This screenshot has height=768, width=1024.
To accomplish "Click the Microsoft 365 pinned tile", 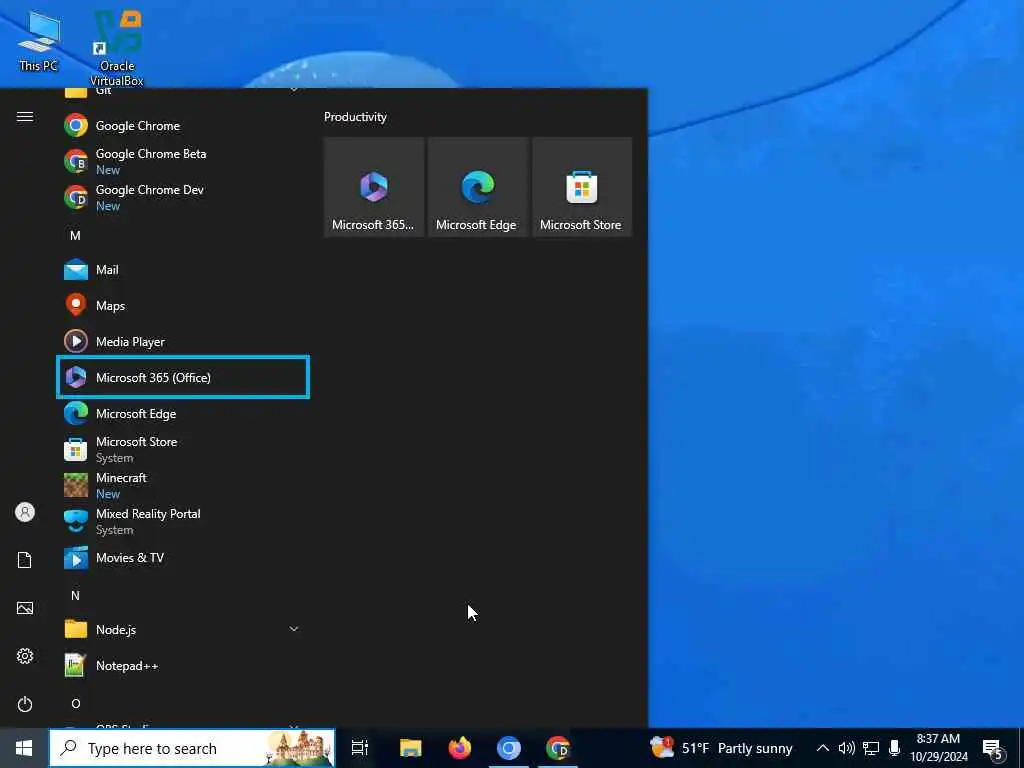I will pyautogui.click(x=374, y=187).
